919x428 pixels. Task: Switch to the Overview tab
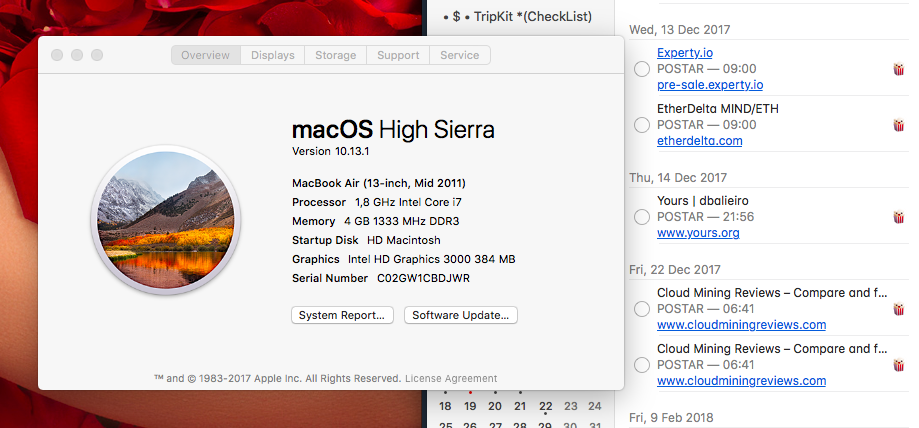206,55
